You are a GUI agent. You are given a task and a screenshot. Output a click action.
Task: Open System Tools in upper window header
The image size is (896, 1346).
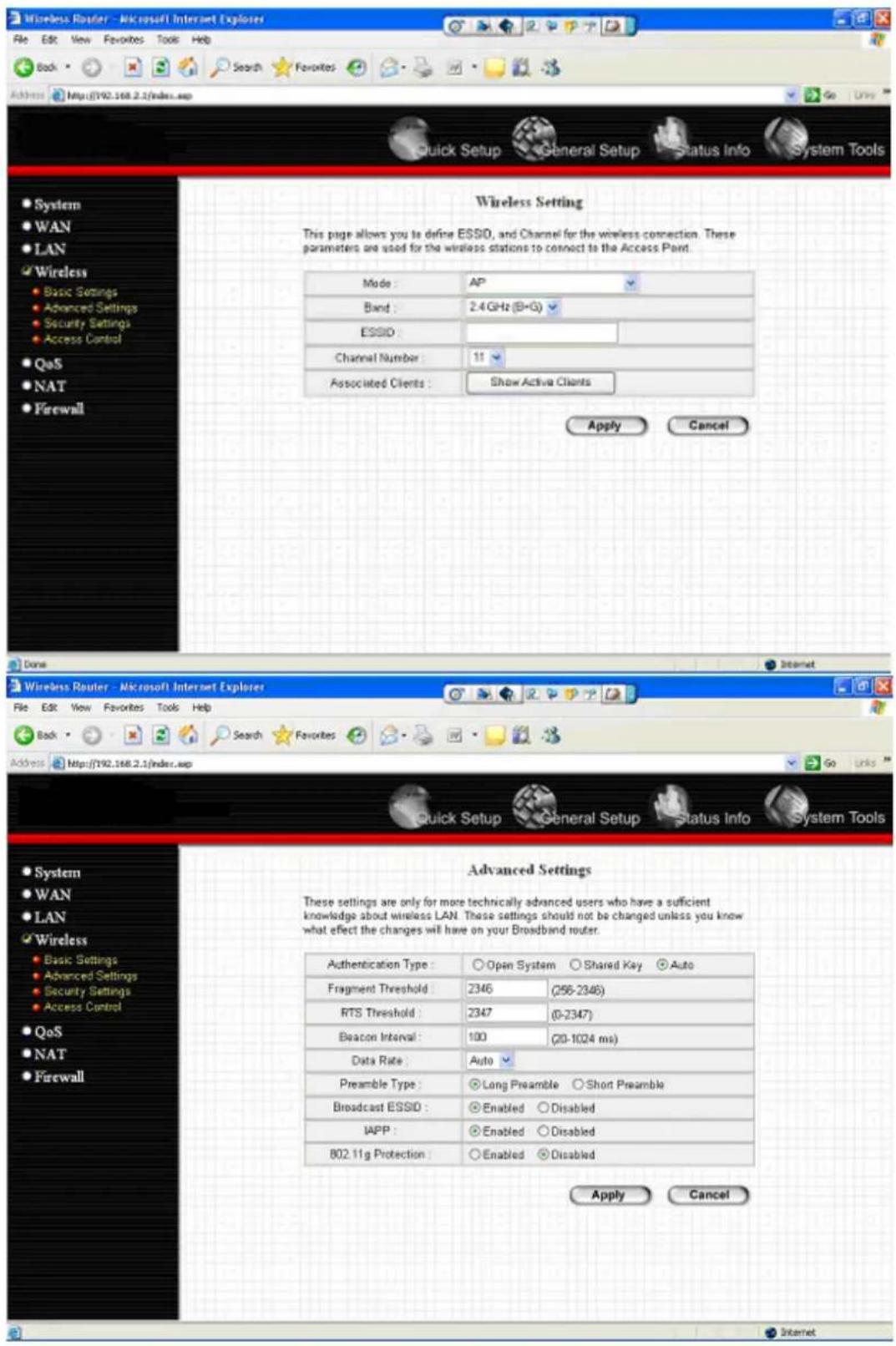point(825,140)
